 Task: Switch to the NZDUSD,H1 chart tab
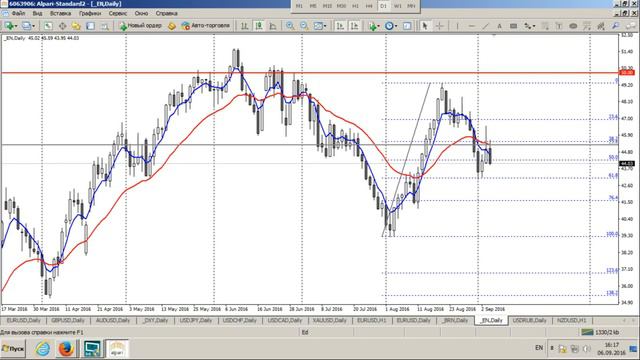pyautogui.click(x=571, y=320)
